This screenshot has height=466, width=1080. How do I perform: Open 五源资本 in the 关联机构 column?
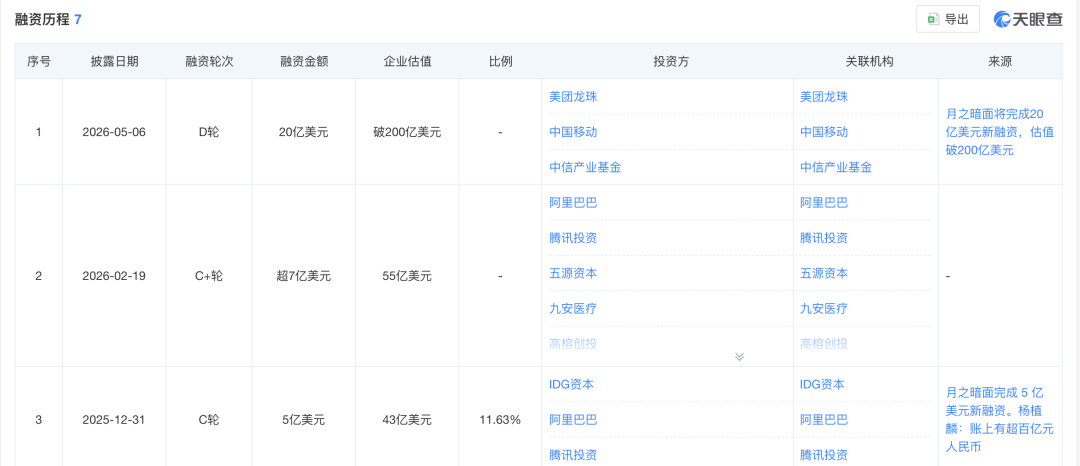824,273
